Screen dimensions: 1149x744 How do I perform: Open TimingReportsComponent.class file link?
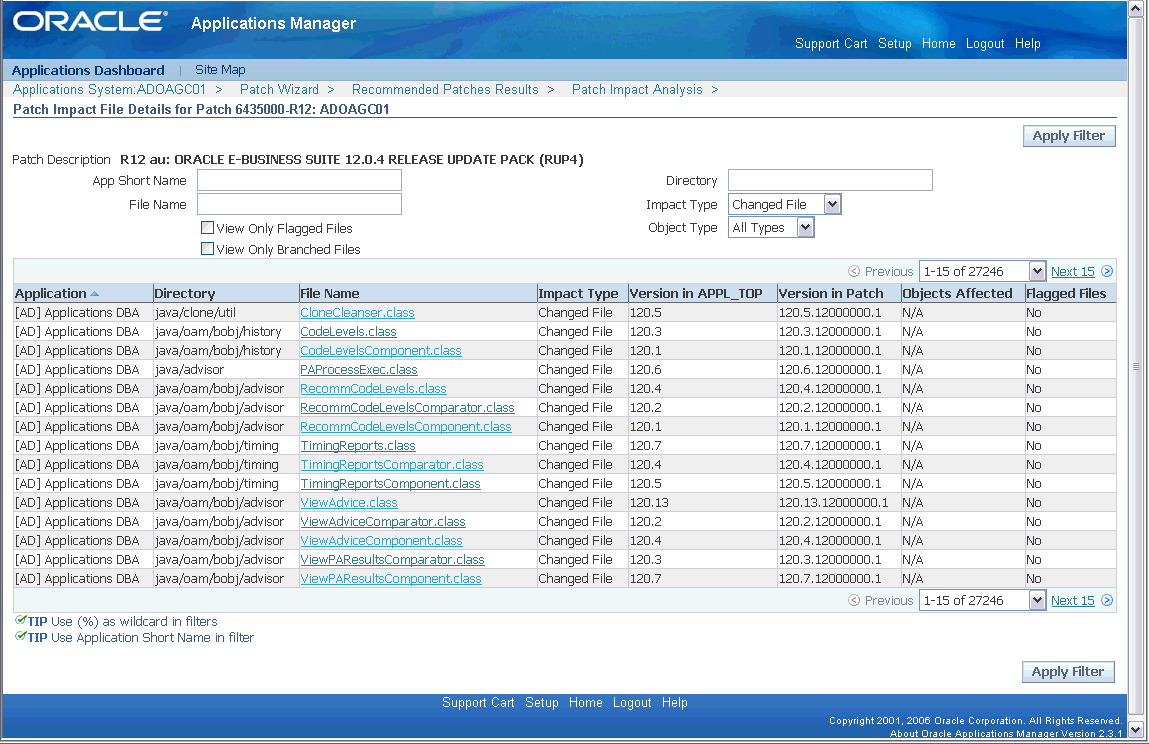(x=391, y=484)
